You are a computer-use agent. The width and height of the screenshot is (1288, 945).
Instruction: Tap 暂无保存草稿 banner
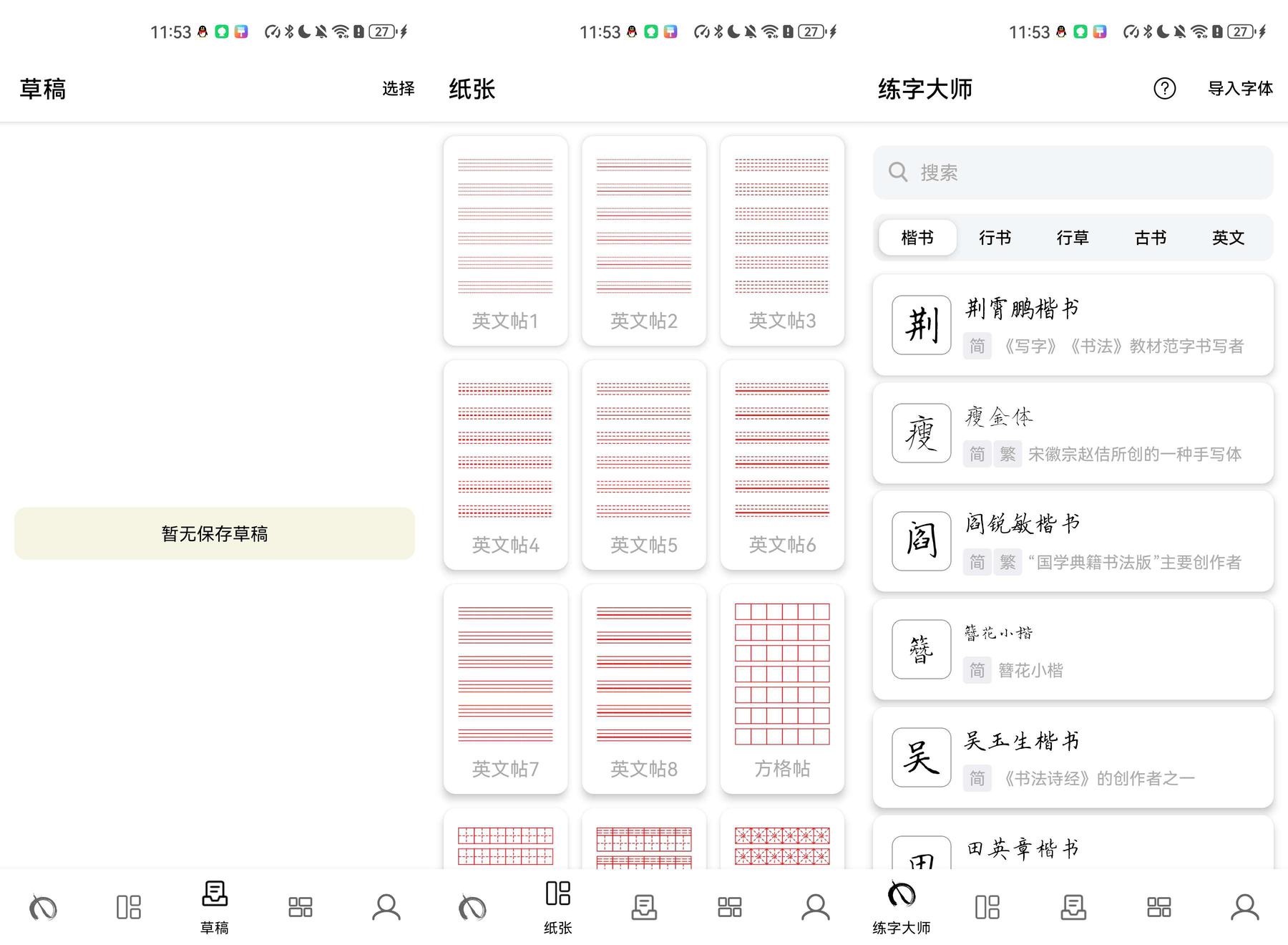coord(215,533)
